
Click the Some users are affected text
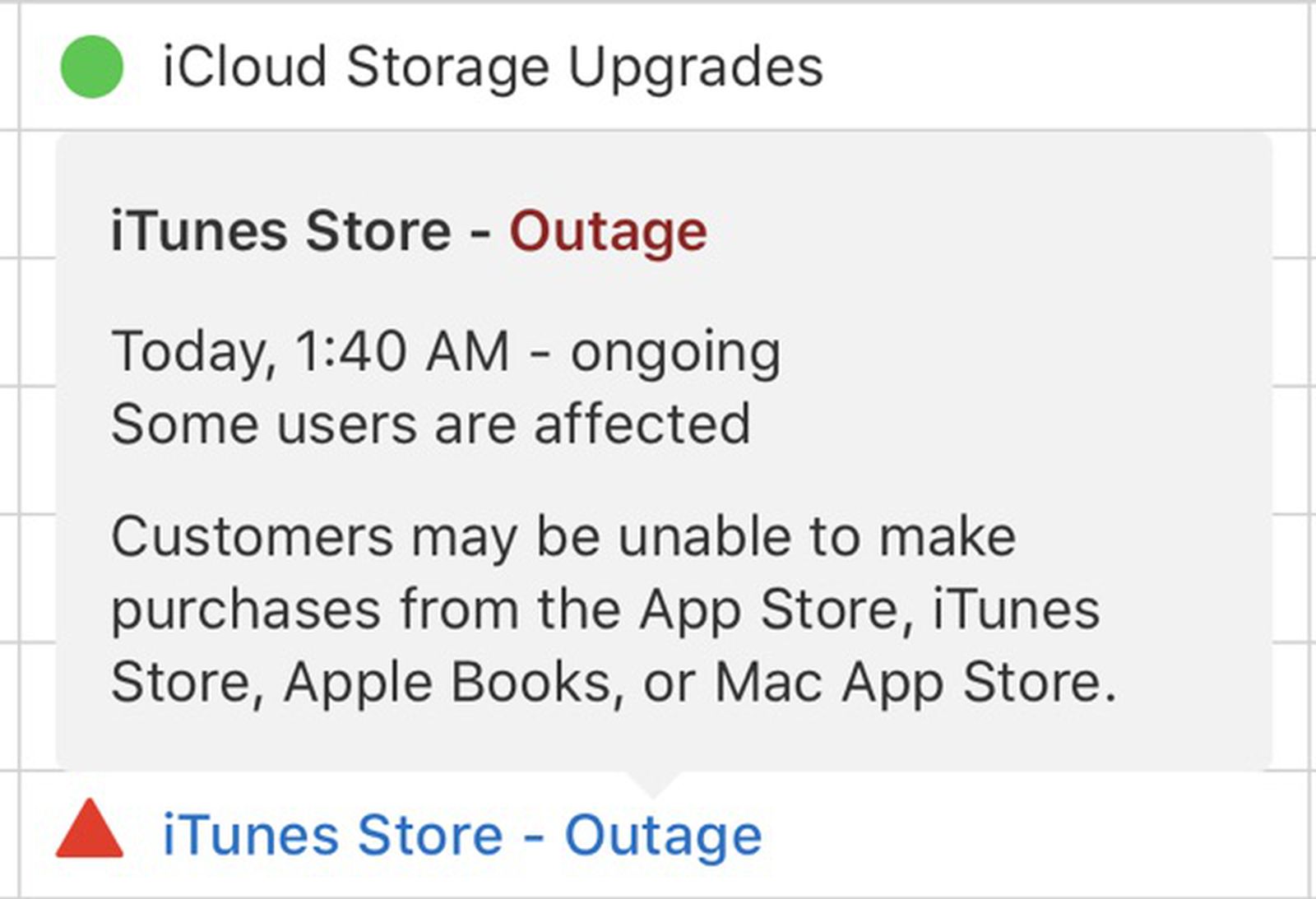[x=431, y=423]
